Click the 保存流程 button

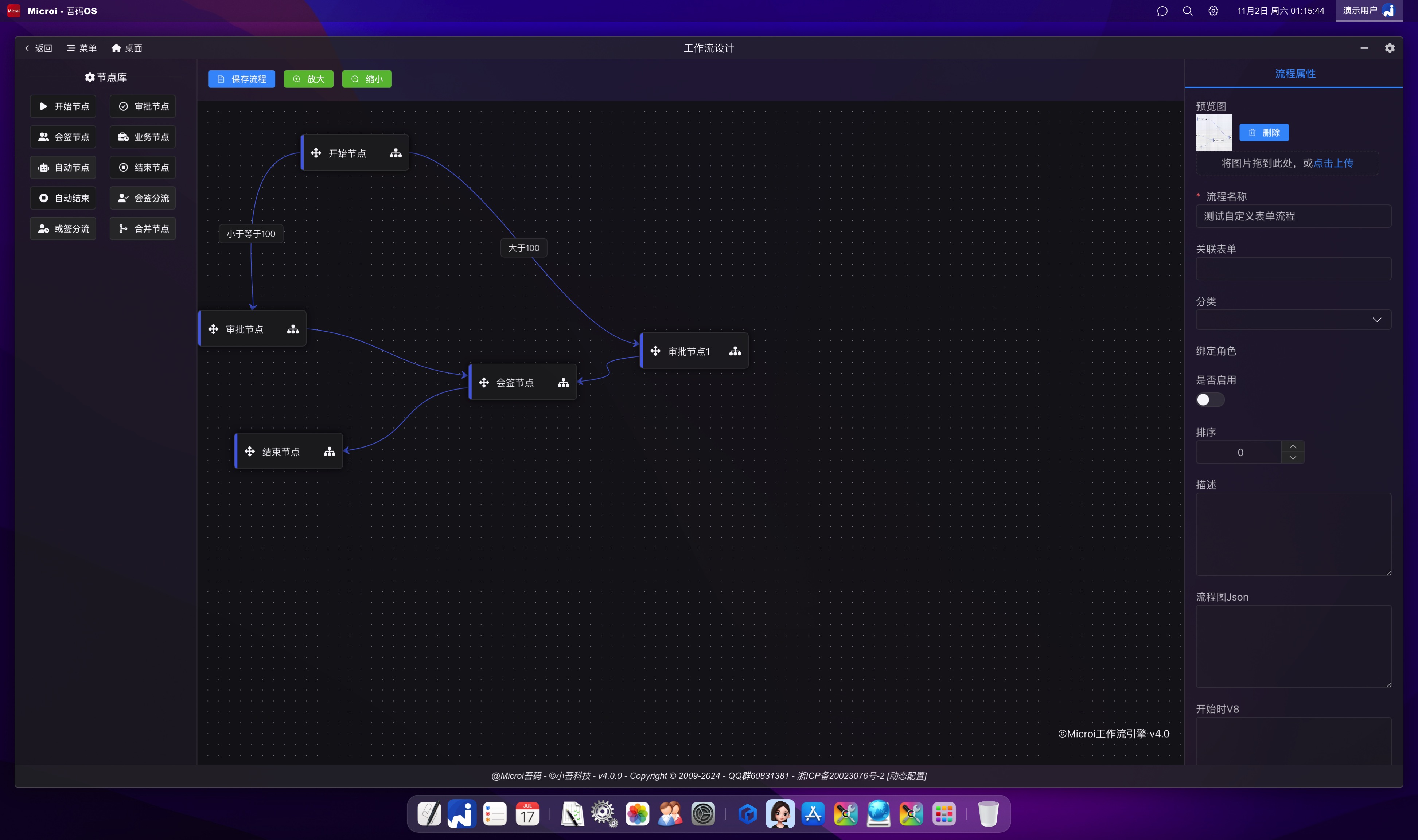(x=241, y=79)
